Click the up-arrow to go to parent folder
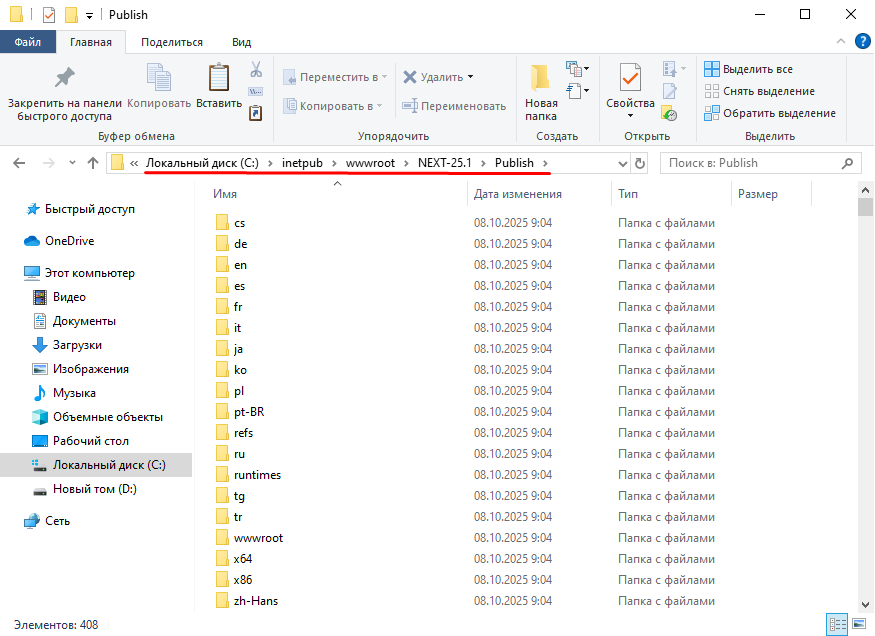The height and width of the screenshot is (636, 875). coord(93,163)
